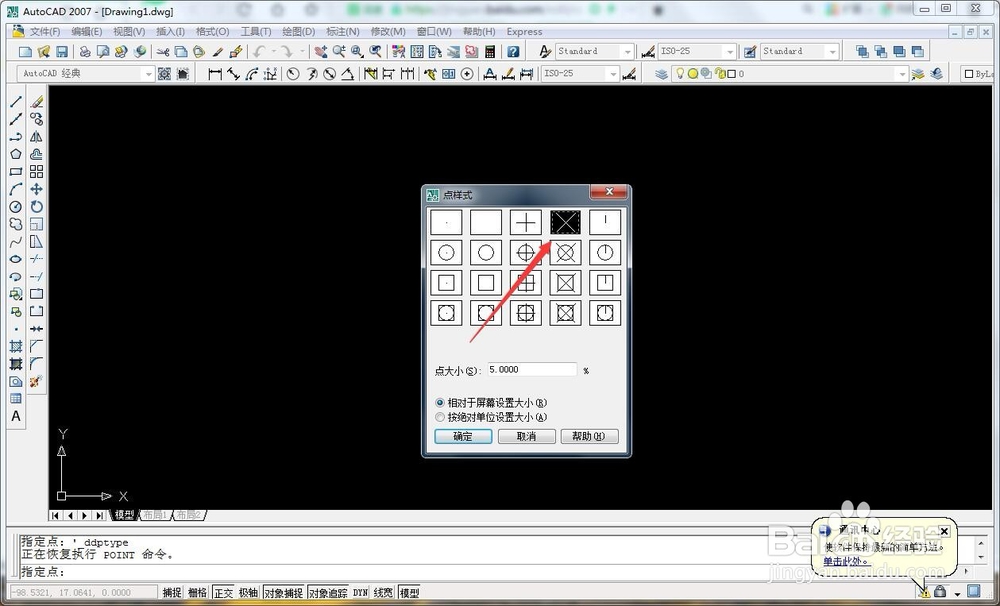This screenshot has height=606, width=1000.
Task: Select the square with X point style
Action: pyautogui.click(x=565, y=283)
